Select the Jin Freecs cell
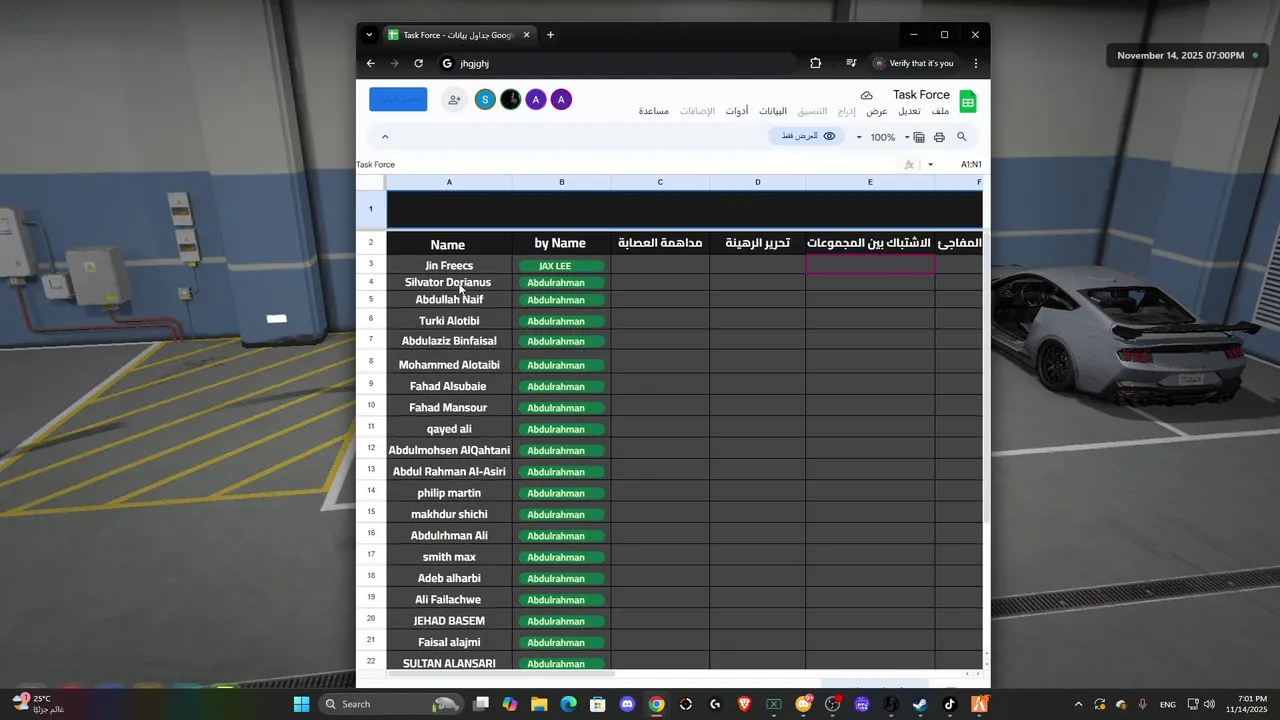This screenshot has width=1280, height=720. 449,265
